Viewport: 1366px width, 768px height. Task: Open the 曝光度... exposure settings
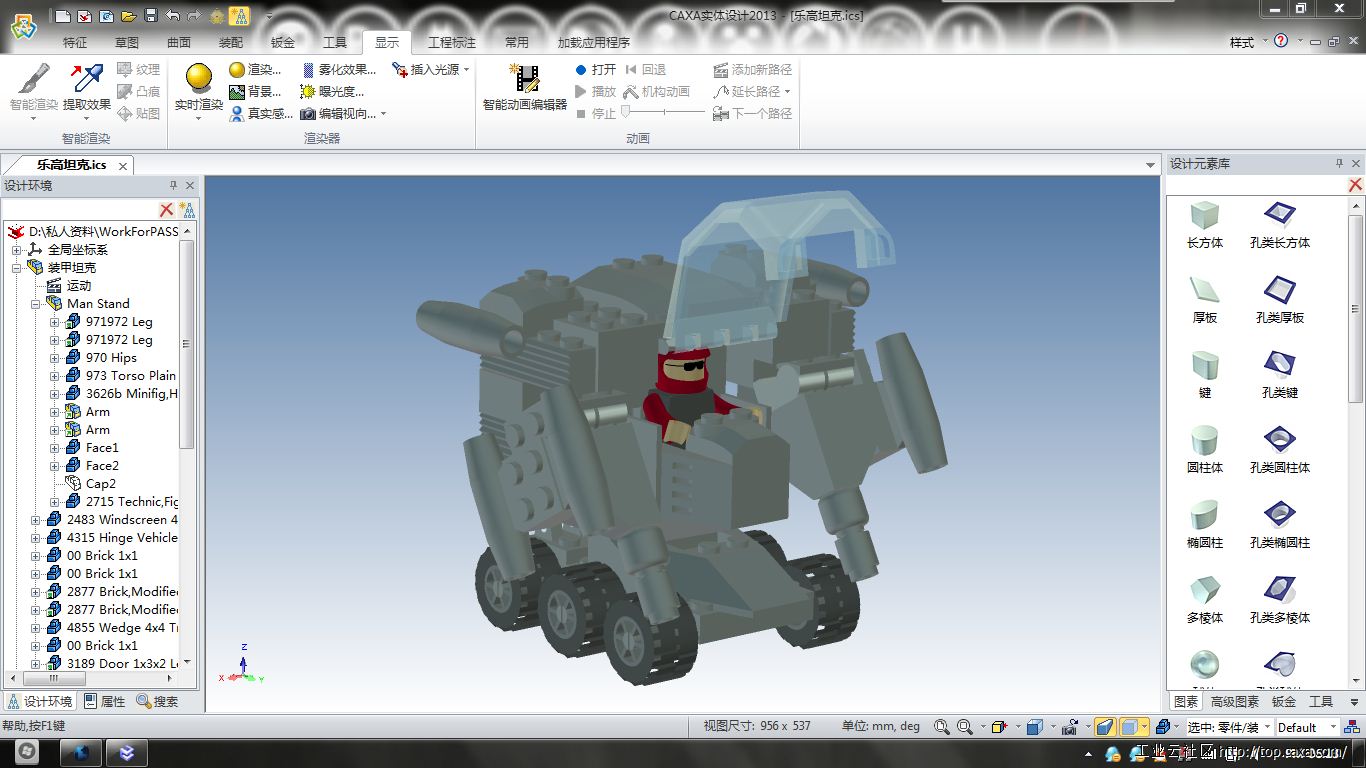[x=332, y=92]
